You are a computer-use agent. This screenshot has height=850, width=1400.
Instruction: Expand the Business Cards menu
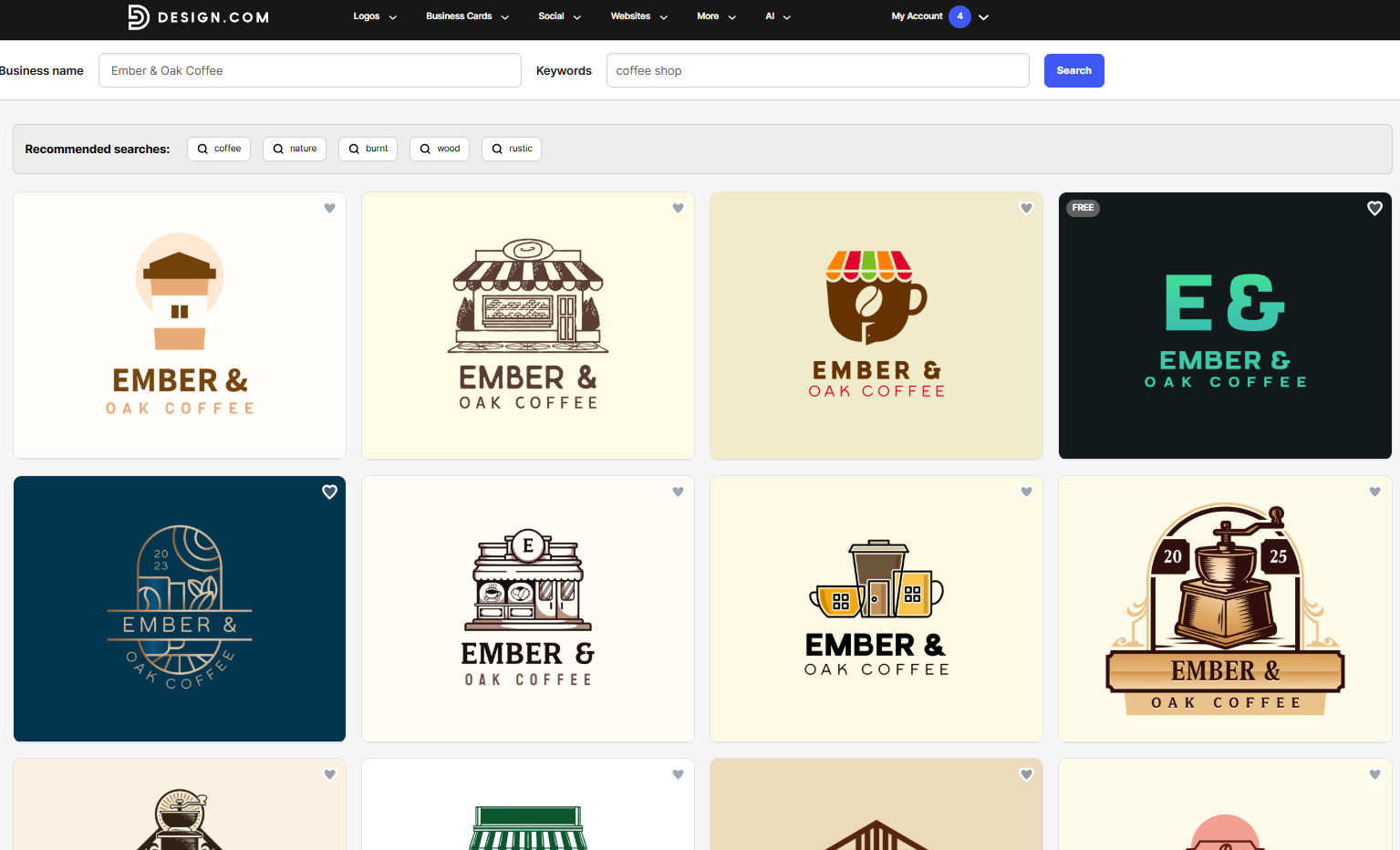(468, 16)
